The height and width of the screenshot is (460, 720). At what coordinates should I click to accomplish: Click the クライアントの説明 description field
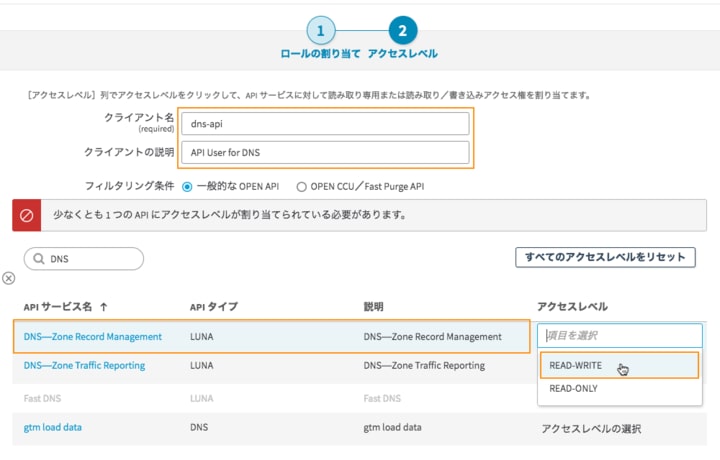(326, 152)
